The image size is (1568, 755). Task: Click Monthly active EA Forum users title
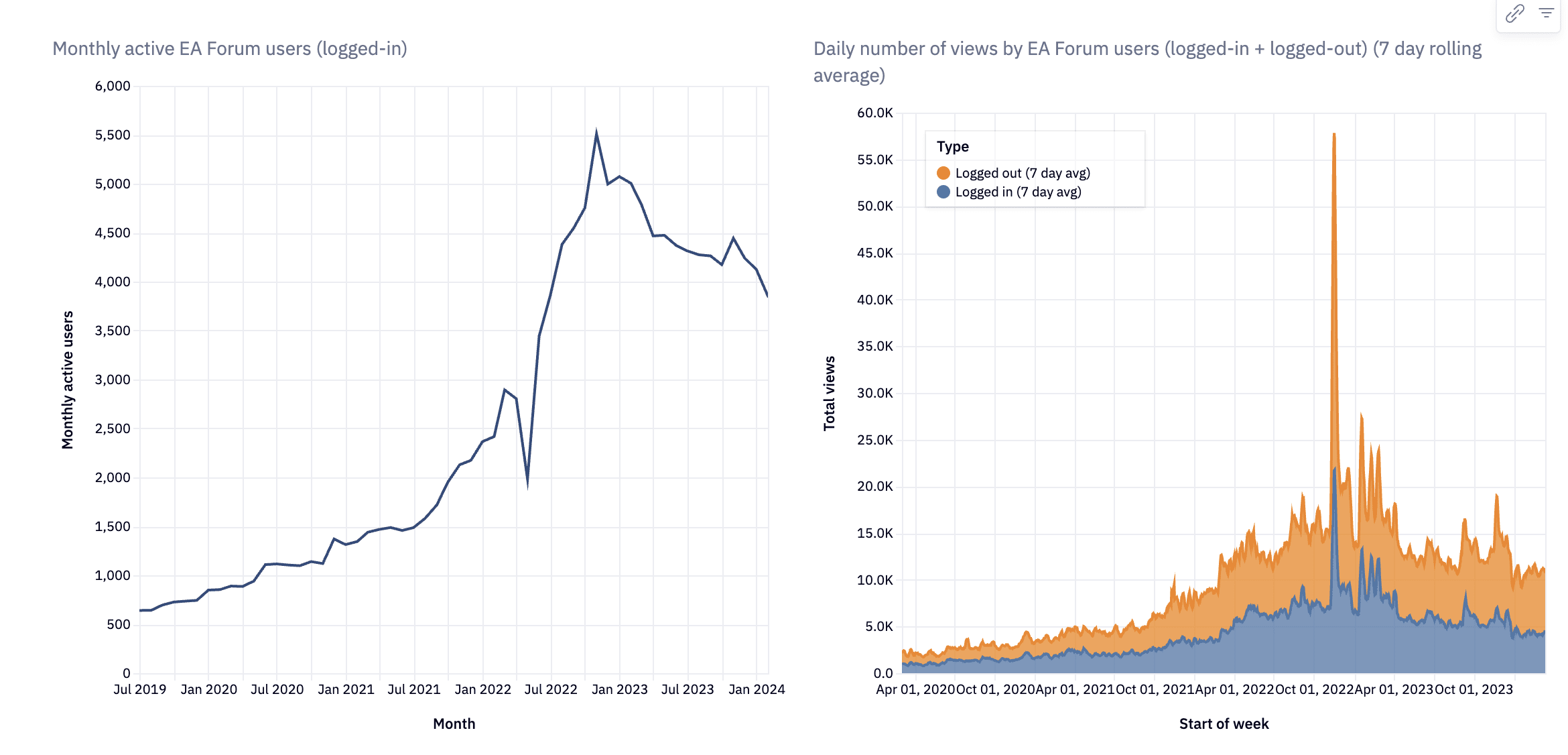230,49
